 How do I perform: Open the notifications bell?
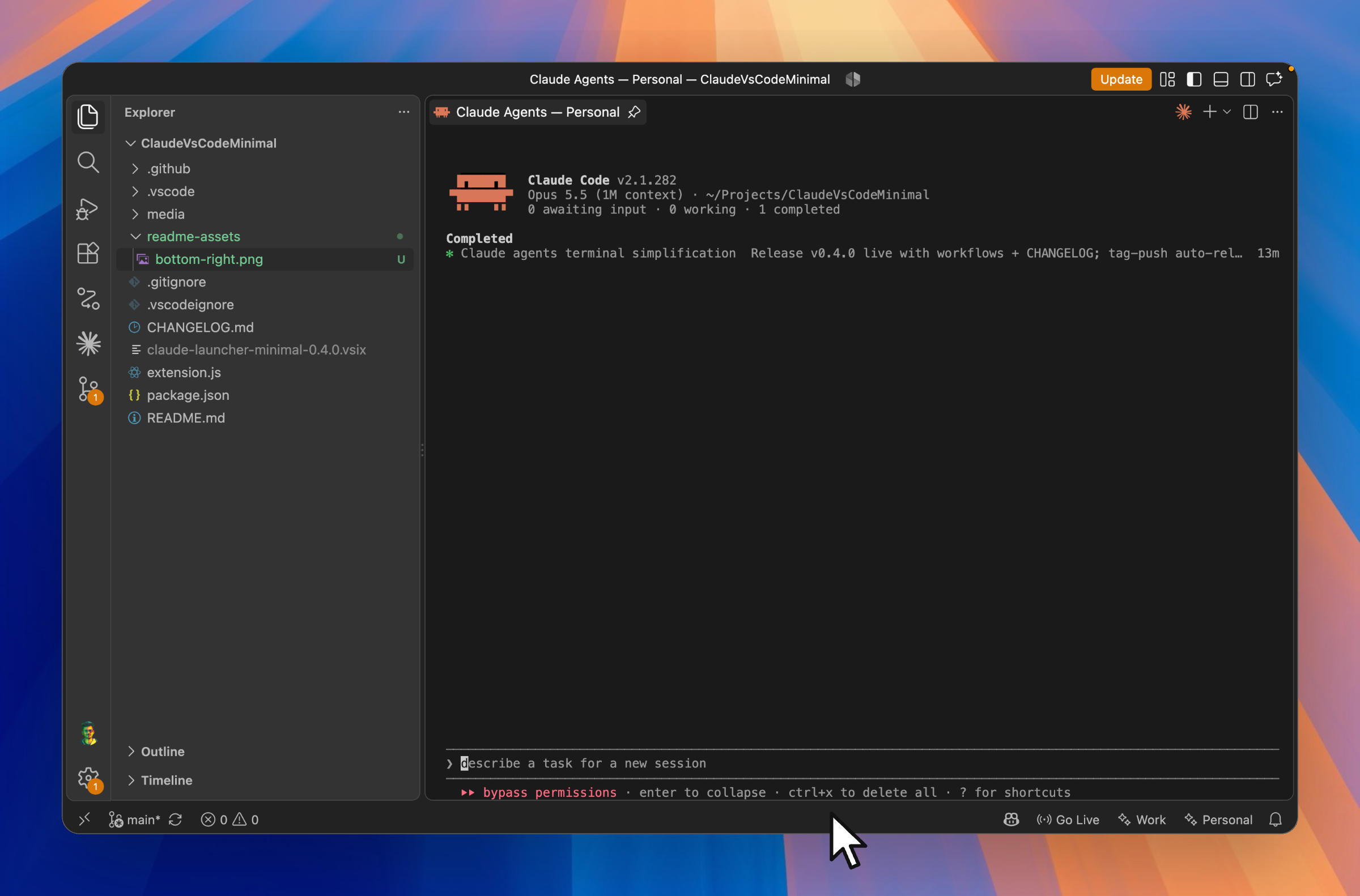pyautogui.click(x=1275, y=820)
